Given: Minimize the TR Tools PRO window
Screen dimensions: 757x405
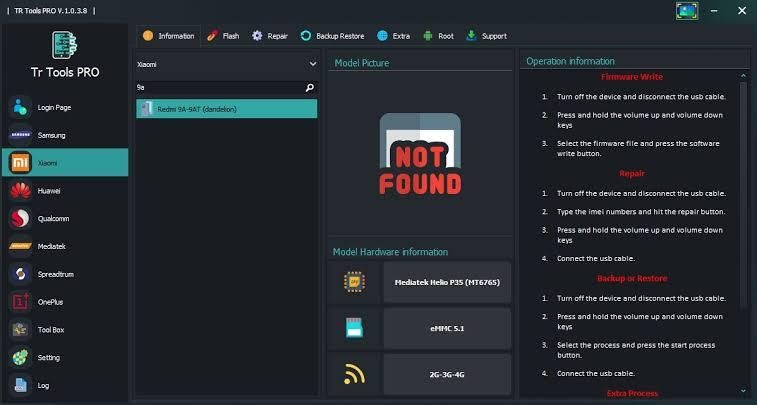Looking at the screenshot, I should pyautogui.click(x=714, y=11).
